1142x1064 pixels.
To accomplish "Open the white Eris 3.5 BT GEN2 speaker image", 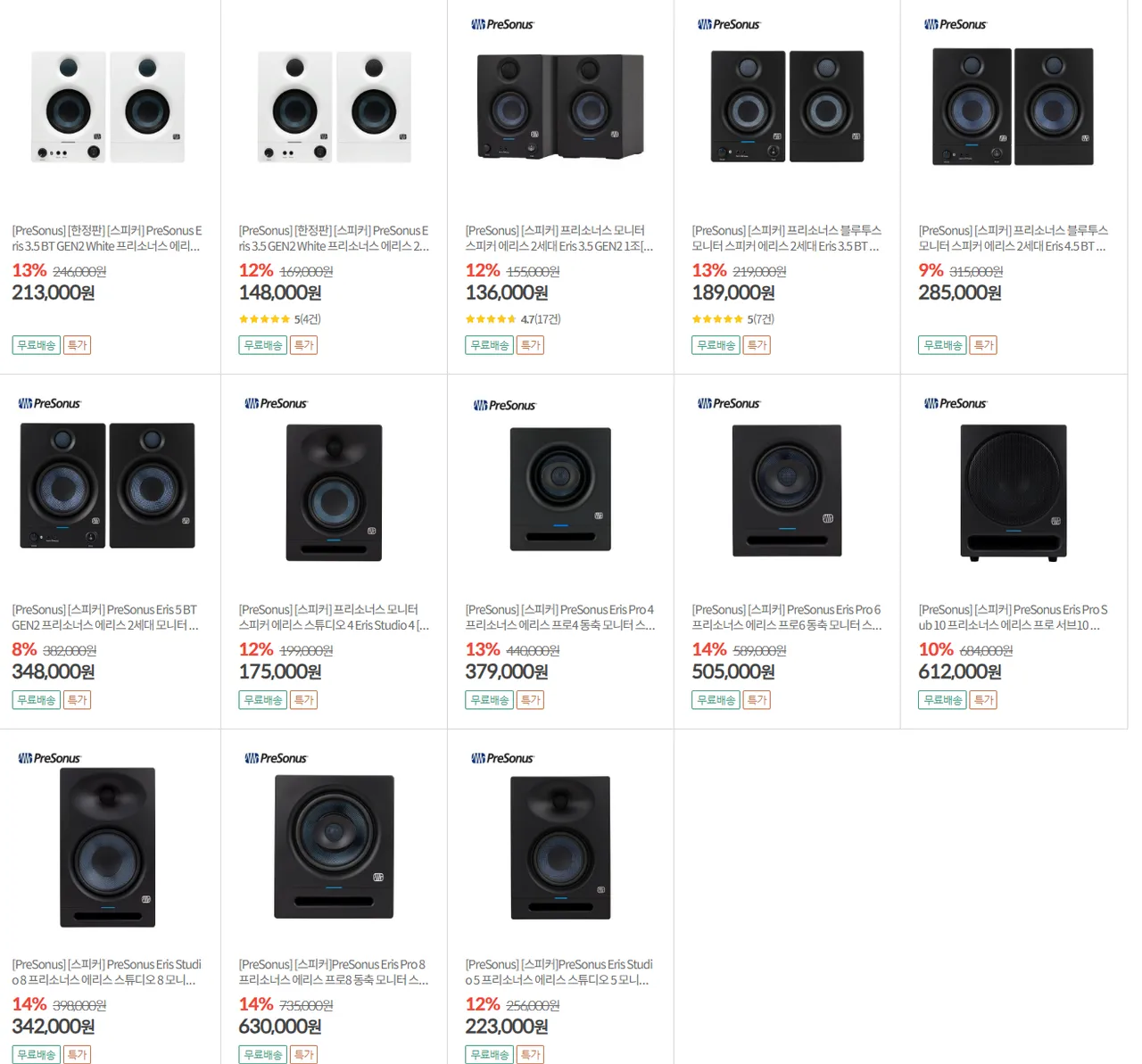I will point(108,107).
